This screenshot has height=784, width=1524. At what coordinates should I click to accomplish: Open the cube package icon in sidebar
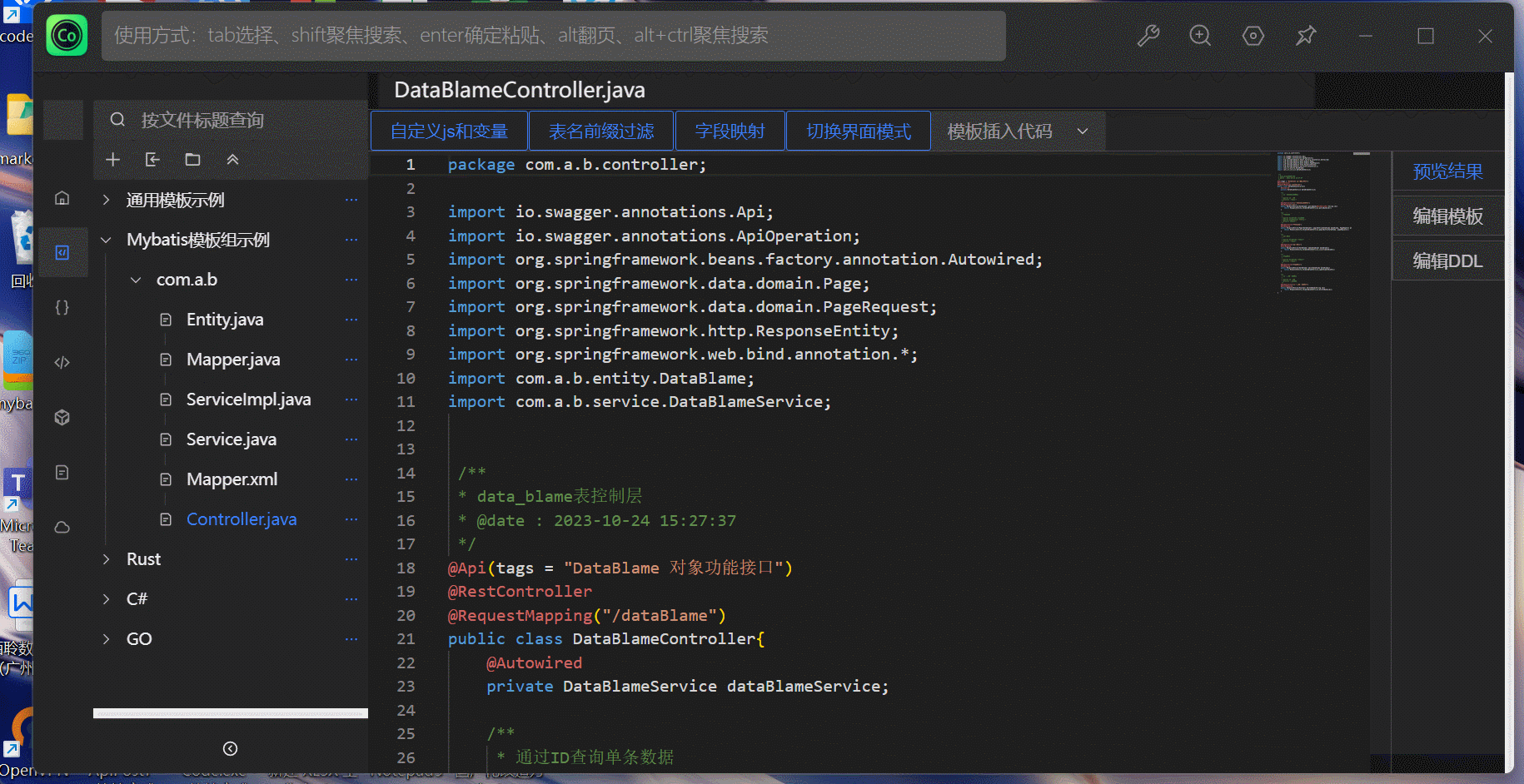[62, 417]
